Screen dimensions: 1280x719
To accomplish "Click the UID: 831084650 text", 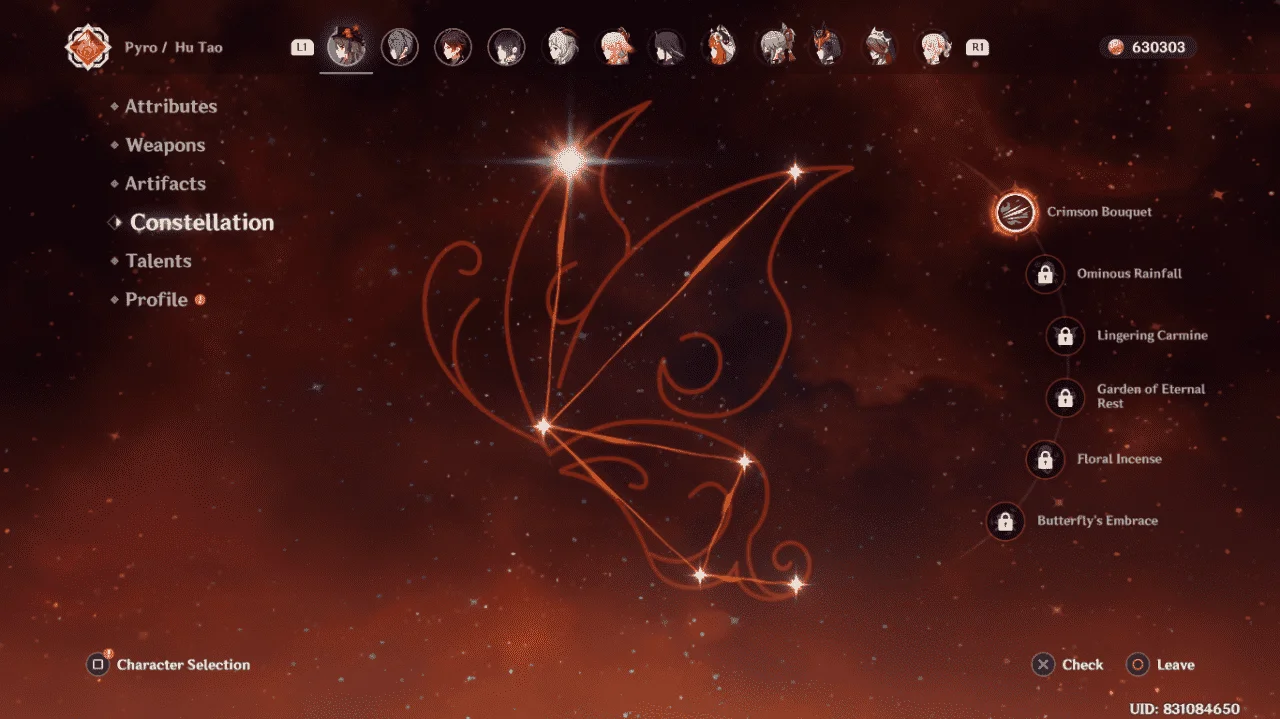I will 1185,709.
